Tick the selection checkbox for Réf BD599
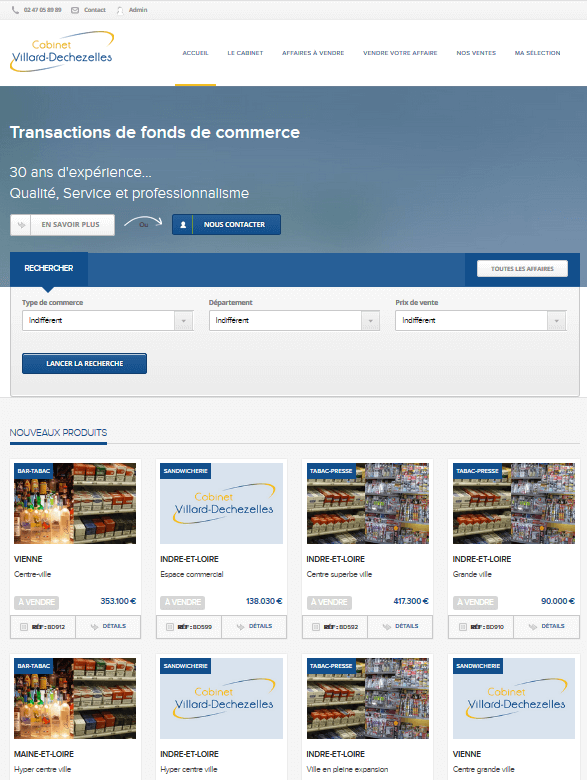Image resolution: width=587 pixels, height=780 pixels. pos(170,627)
